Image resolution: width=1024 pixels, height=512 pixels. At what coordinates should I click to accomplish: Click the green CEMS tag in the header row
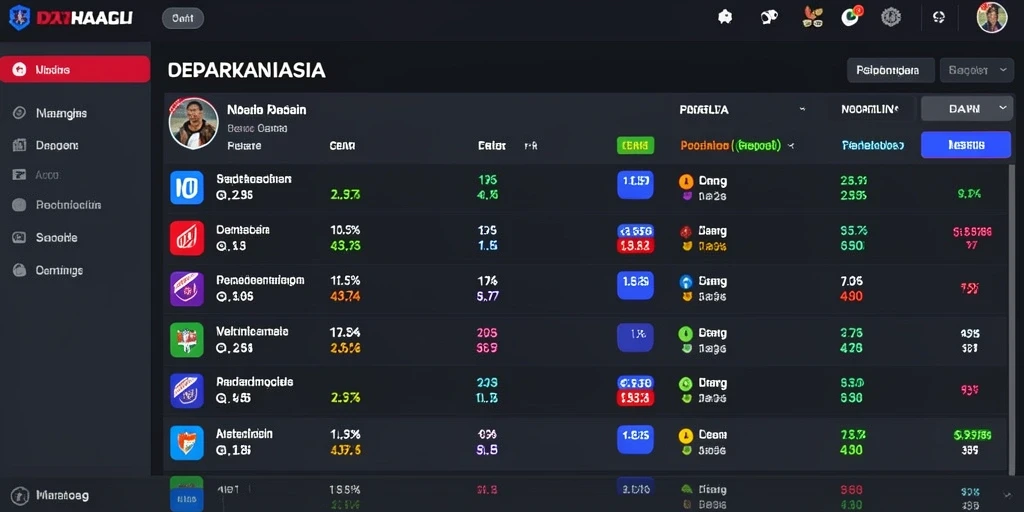click(x=635, y=145)
